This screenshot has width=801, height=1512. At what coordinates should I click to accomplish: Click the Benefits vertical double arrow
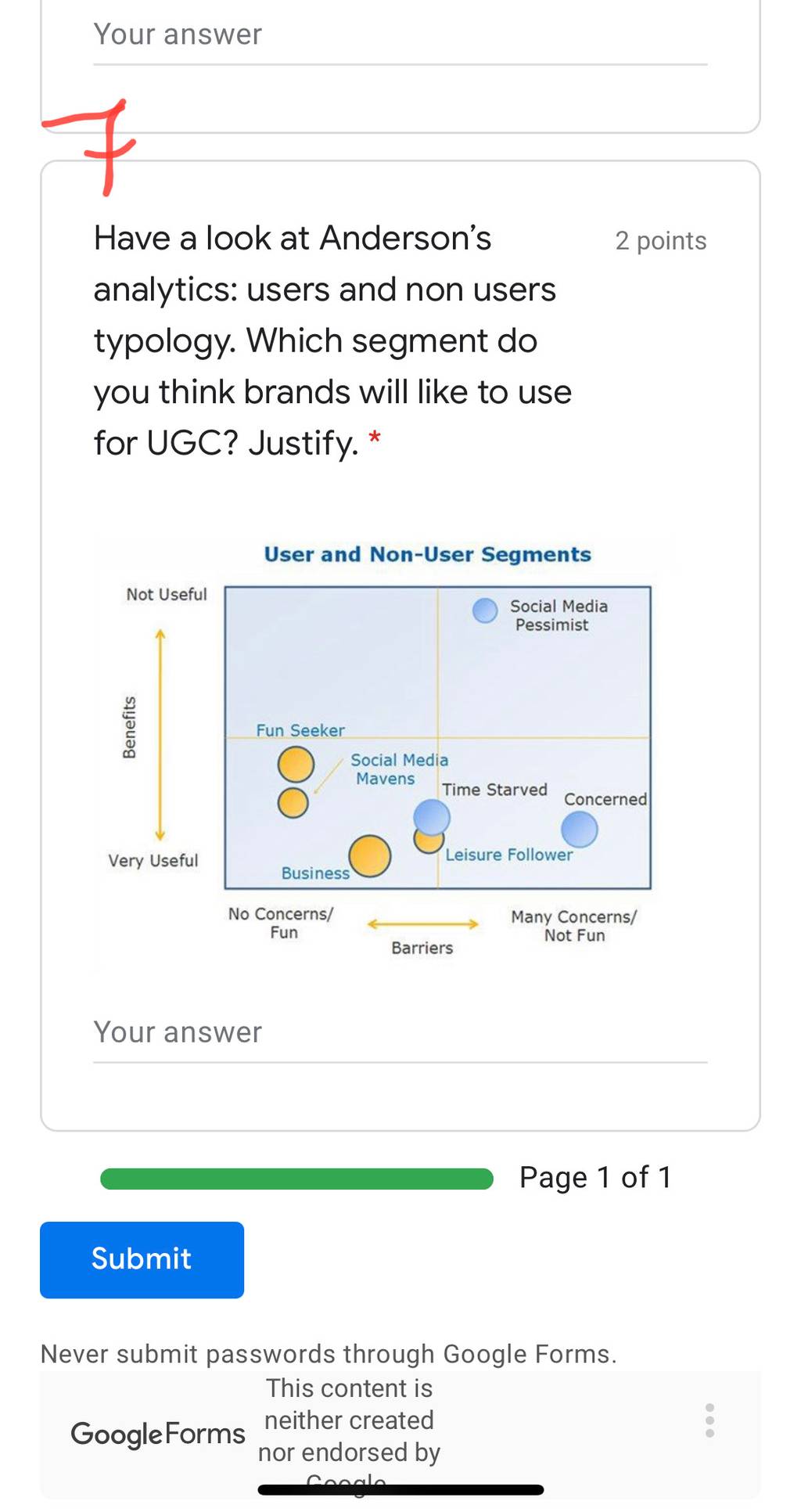[160, 734]
